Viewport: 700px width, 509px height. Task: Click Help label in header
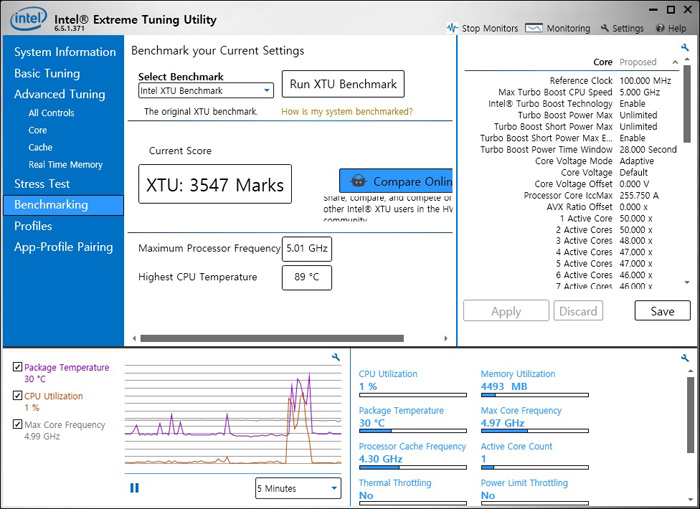pyautogui.click(x=677, y=28)
